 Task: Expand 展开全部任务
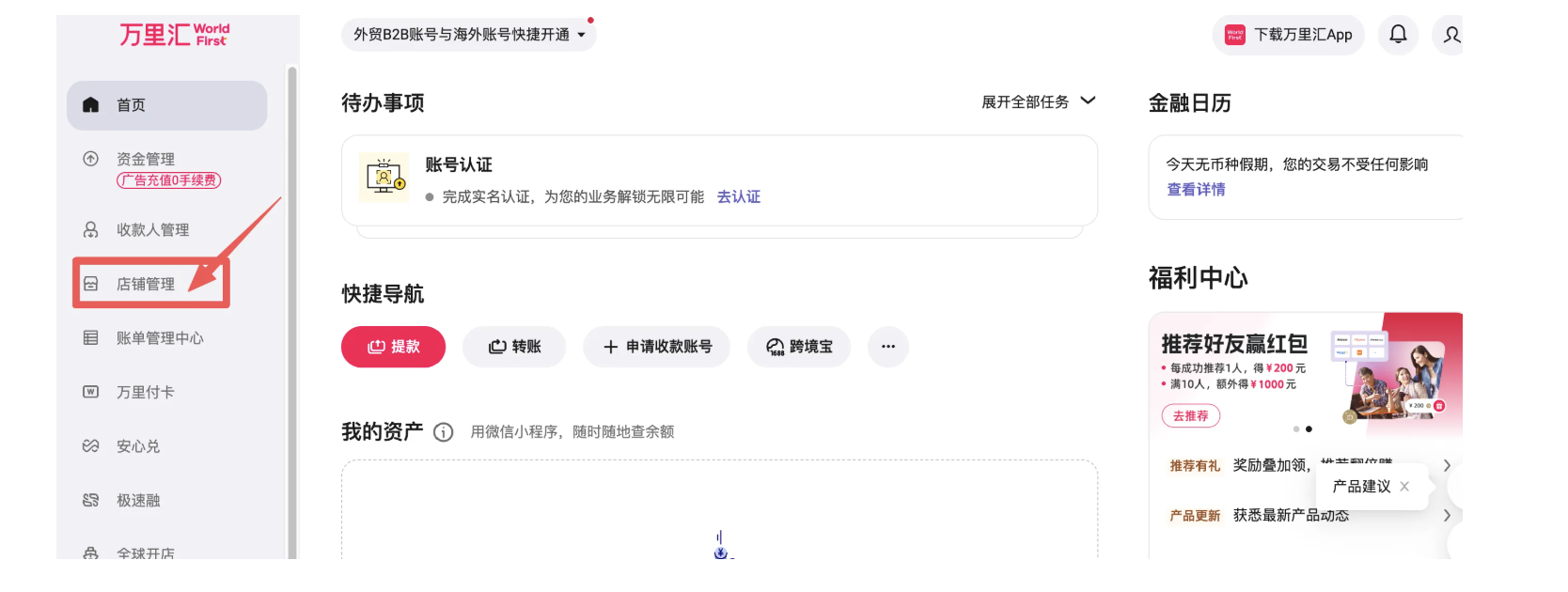[1039, 101]
